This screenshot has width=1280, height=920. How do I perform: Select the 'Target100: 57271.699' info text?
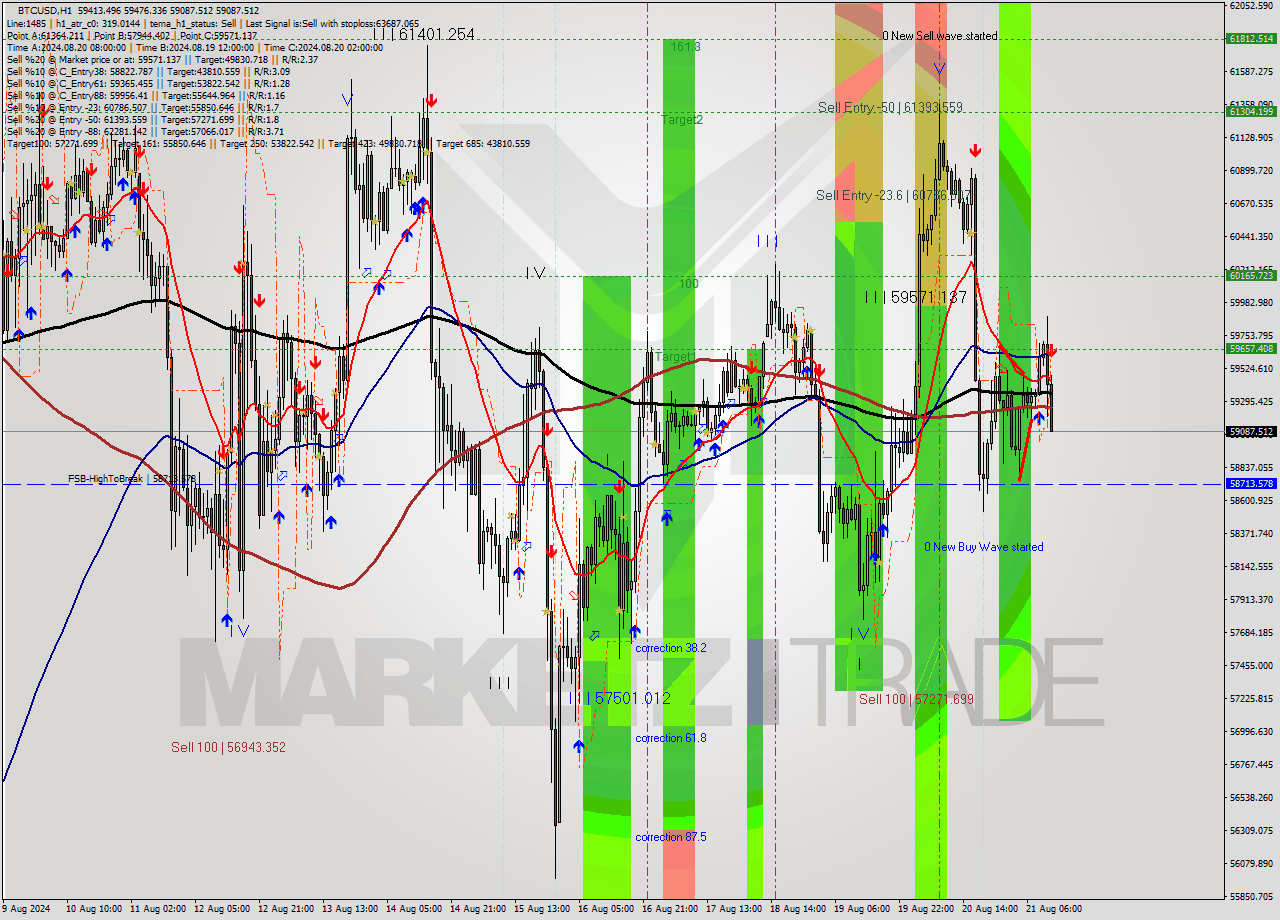(x=53, y=144)
